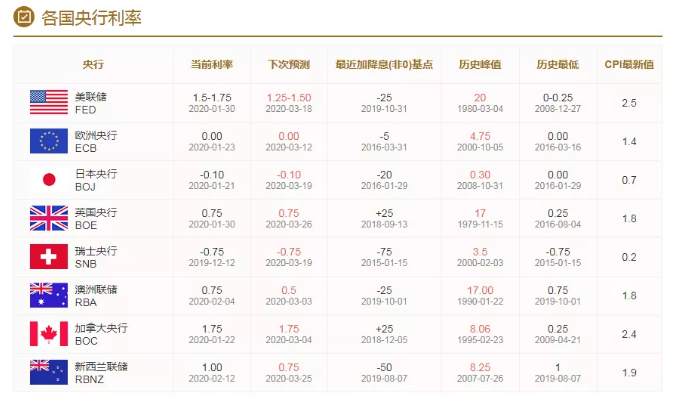Click BOJ recent change -20

click(384, 175)
